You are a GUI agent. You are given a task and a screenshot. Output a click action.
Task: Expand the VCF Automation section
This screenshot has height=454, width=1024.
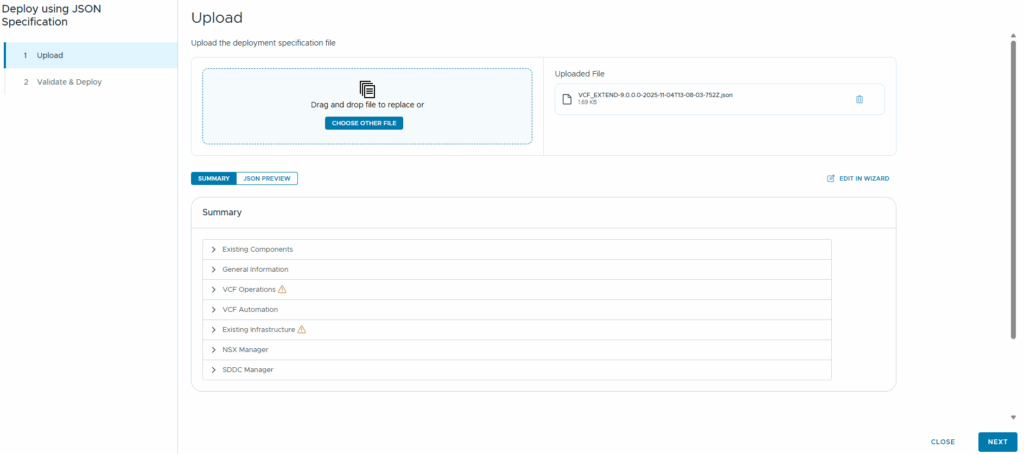(517, 310)
